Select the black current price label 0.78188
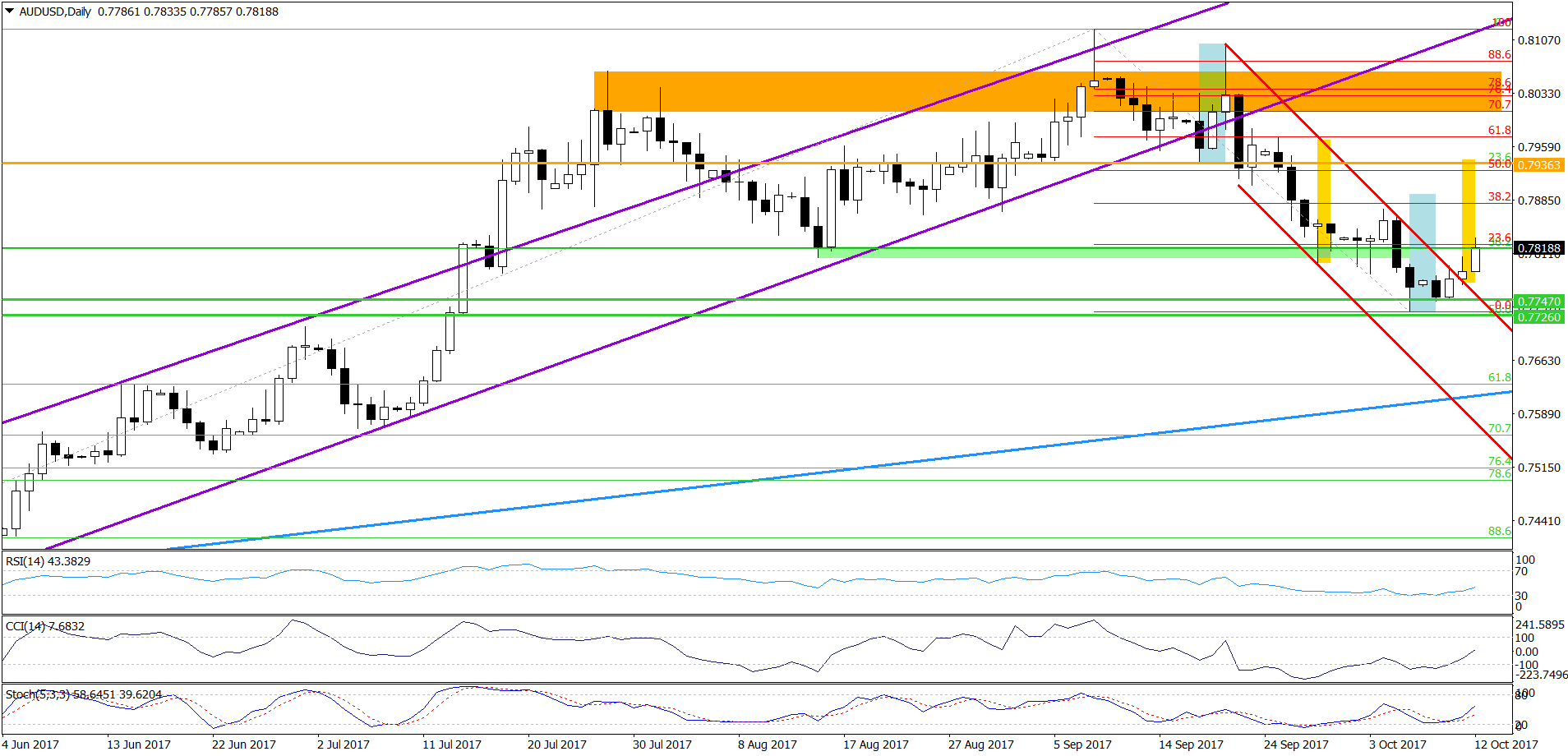Image resolution: width=1568 pixels, height=756 pixels. point(1538,248)
